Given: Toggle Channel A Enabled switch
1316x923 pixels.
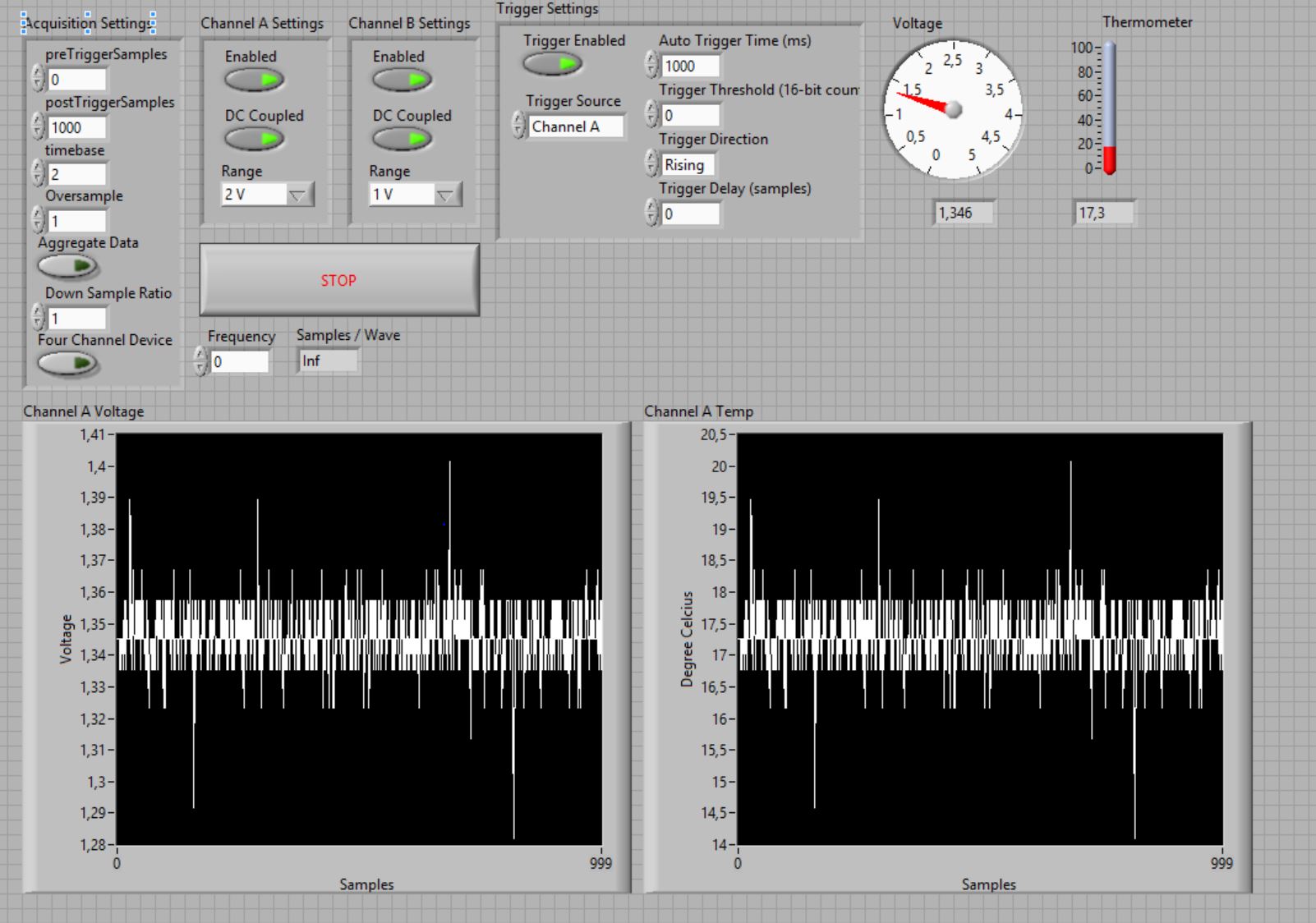Looking at the screenshot, I should 254,80.
